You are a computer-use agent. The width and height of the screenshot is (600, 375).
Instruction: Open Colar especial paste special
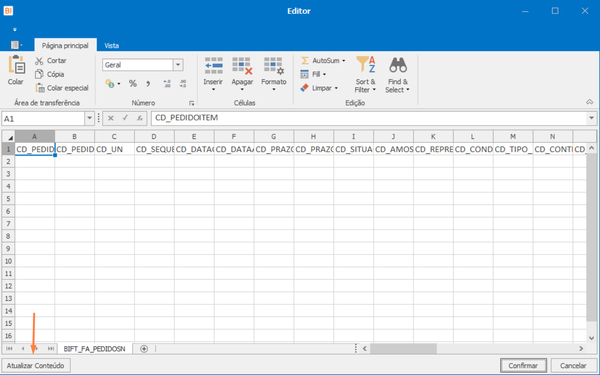pyautogui.click(x=62, y=88)
